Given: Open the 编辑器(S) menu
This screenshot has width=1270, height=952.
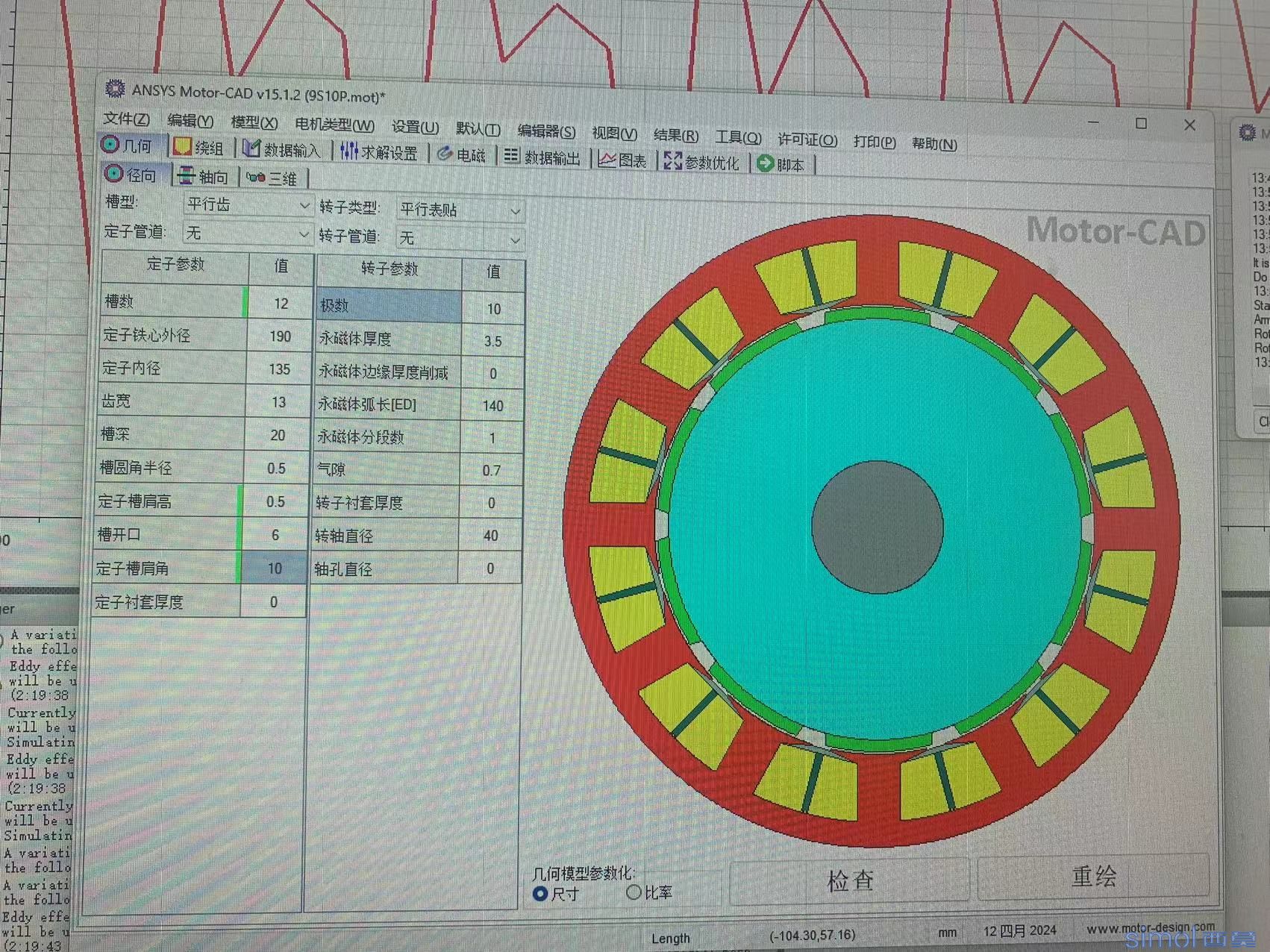Looking at the screenshot, I should pyautogui.click(x=546, y=131).
